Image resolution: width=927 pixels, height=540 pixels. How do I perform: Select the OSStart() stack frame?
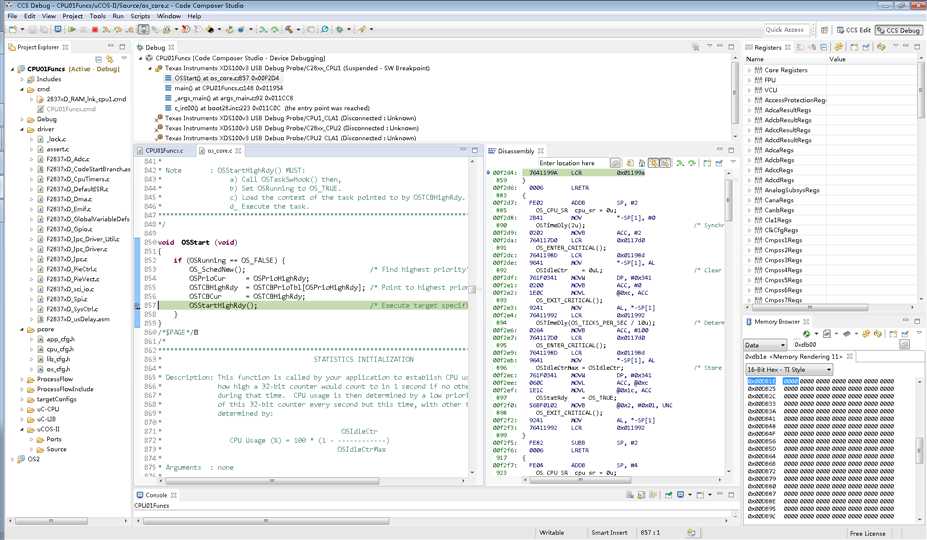point(227,78)
